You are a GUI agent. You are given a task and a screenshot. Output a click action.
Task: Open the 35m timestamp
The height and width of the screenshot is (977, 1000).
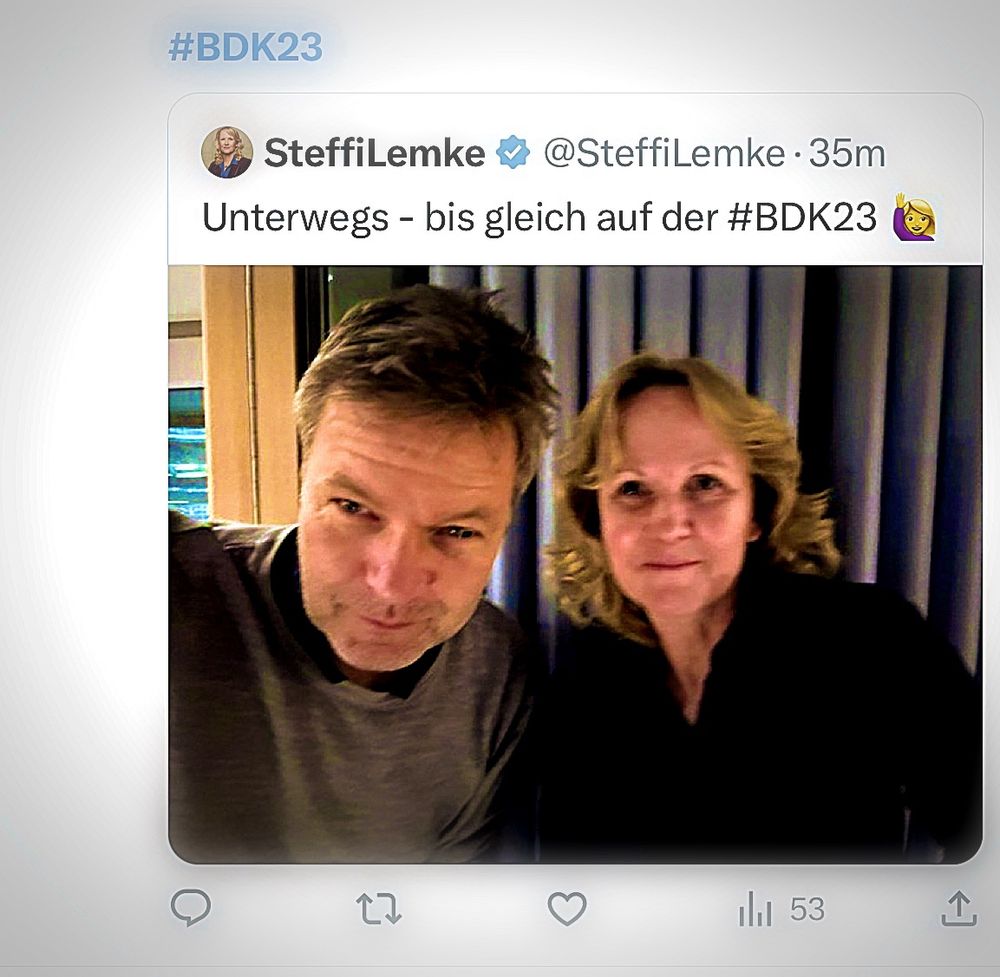(x=848, y=154)
